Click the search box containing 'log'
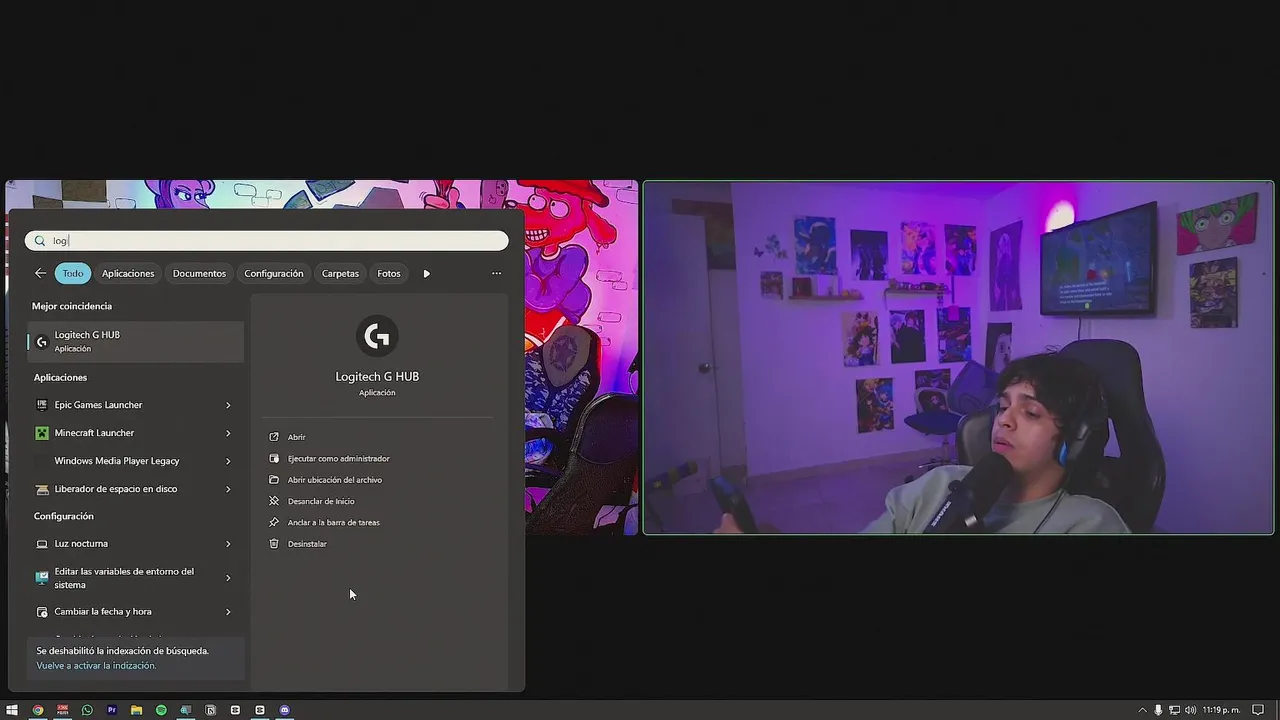 point(266,240)
